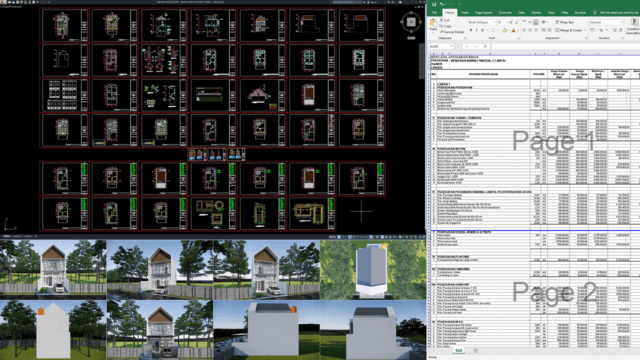Screen dimensions: 640x360
Task: Paste clipboard contents in Excel
Action: click(x=433, y=25)
